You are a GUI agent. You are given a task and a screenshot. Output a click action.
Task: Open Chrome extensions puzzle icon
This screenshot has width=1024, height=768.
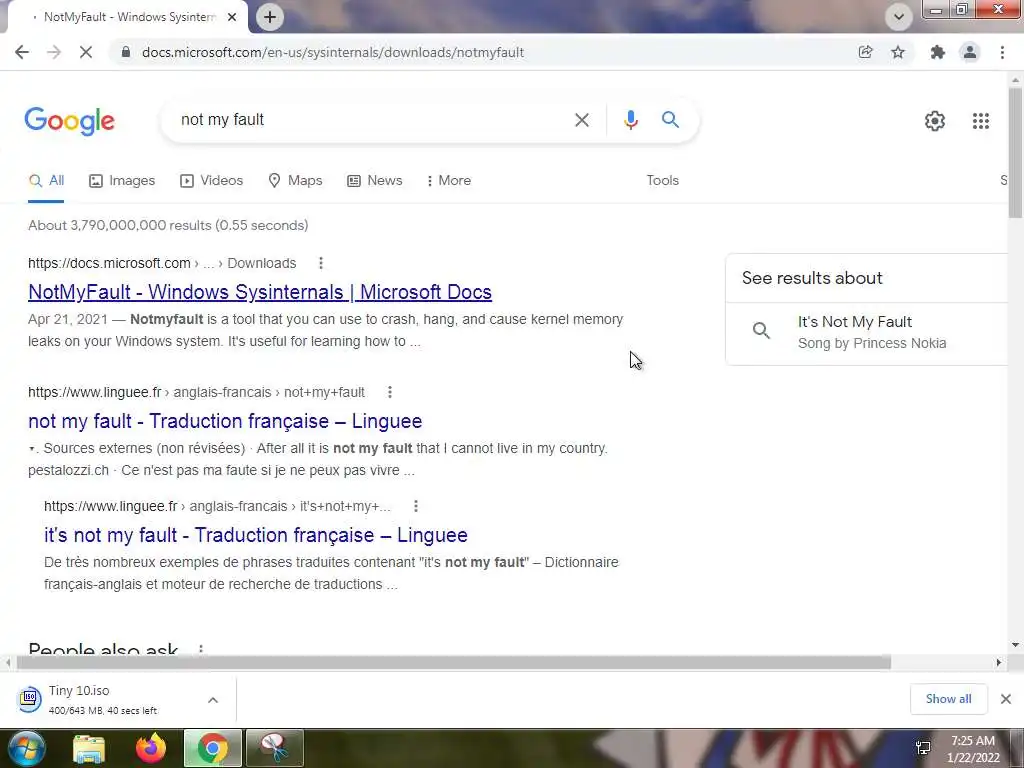pos(938,52)
